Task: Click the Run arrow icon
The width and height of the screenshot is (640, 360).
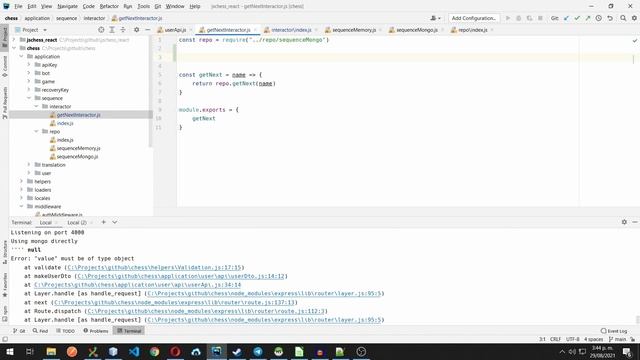Action: pyautogui.click(x=508, y=18)
